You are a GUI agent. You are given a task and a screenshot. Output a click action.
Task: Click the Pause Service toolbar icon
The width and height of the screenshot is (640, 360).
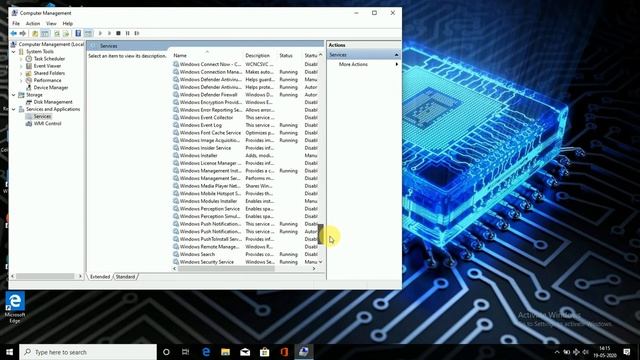pos(127,33)
